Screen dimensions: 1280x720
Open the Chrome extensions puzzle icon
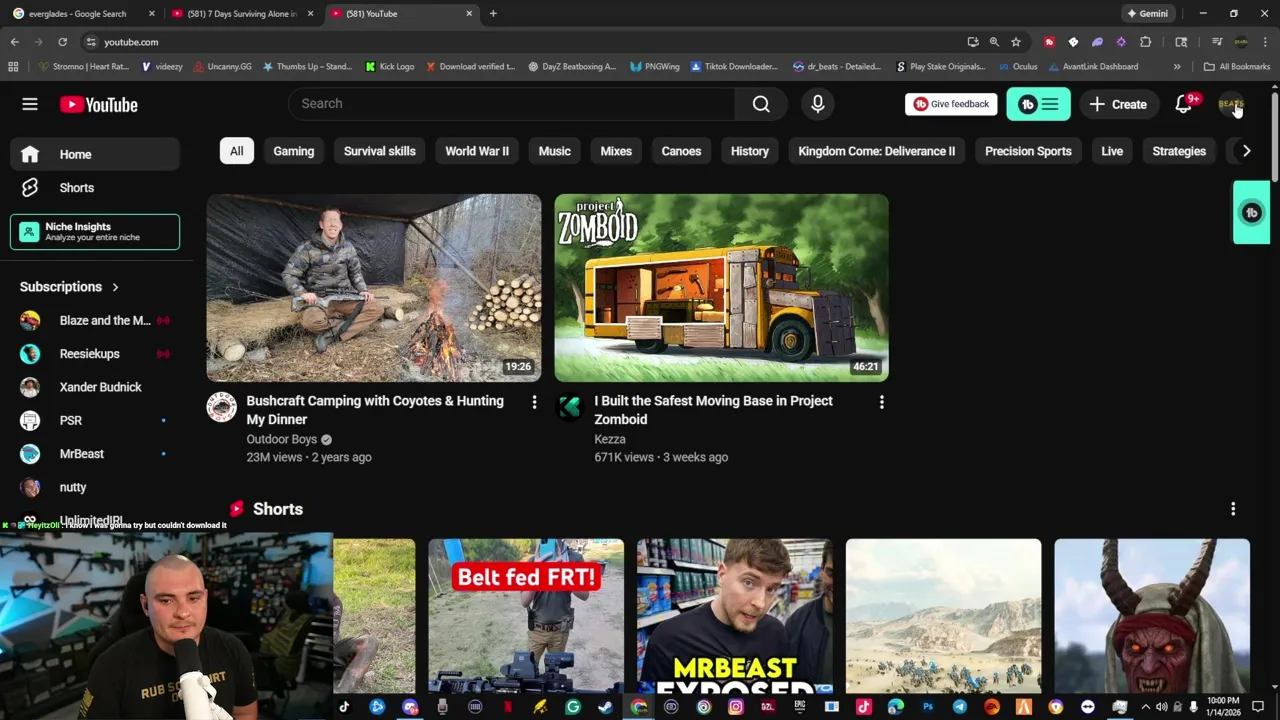(x=1145, y=42)
